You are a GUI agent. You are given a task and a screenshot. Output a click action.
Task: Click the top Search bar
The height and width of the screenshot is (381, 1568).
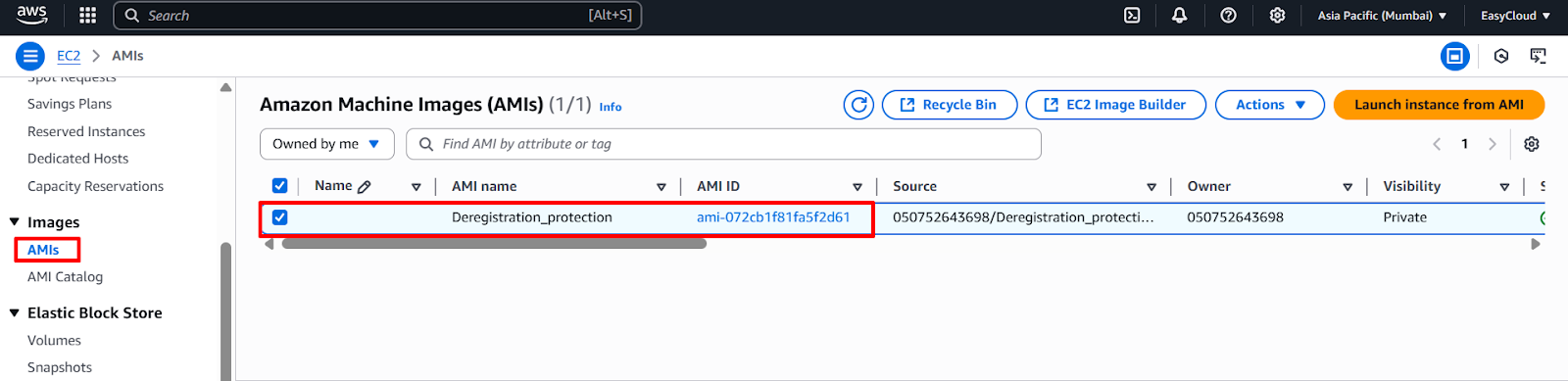[377, 16]
